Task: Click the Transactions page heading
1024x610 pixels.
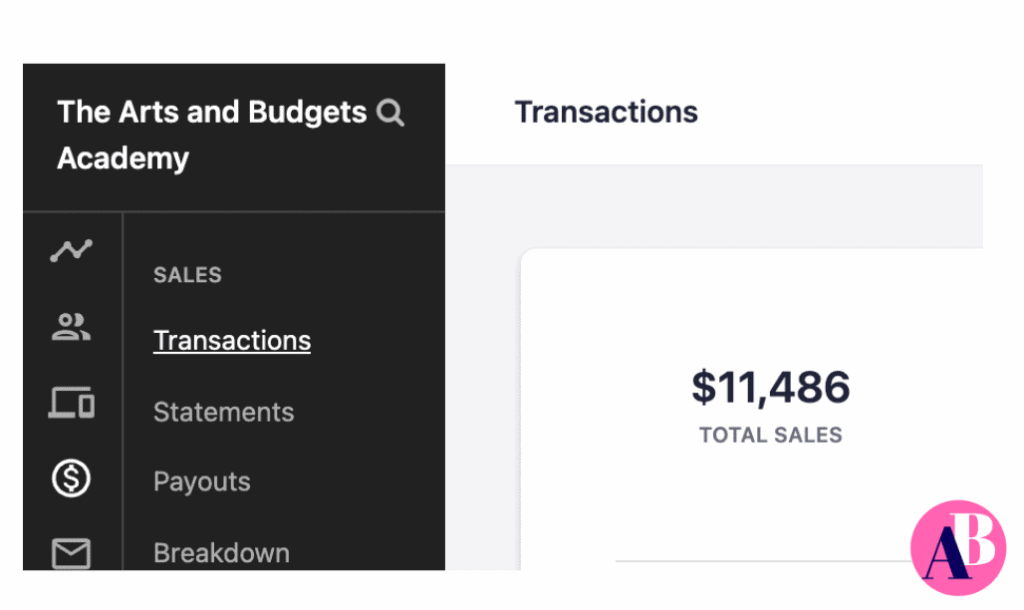Action: point(606,112)
